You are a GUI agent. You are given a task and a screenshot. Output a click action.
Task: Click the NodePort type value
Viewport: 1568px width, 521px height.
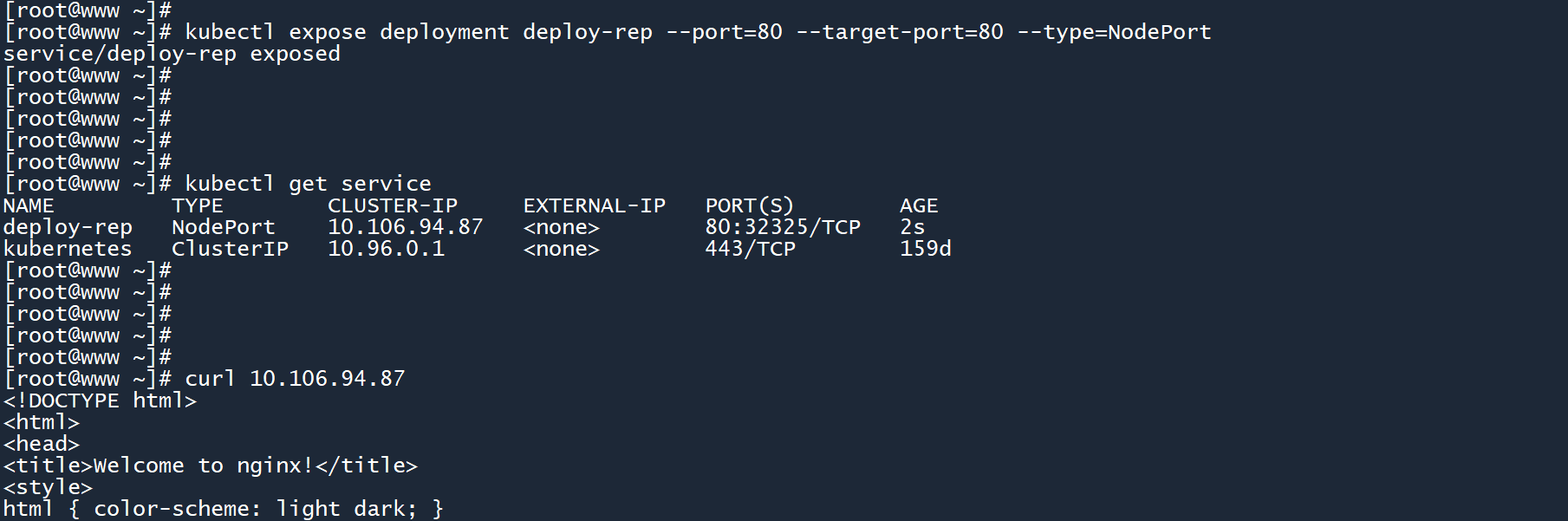tap(224, 227)
